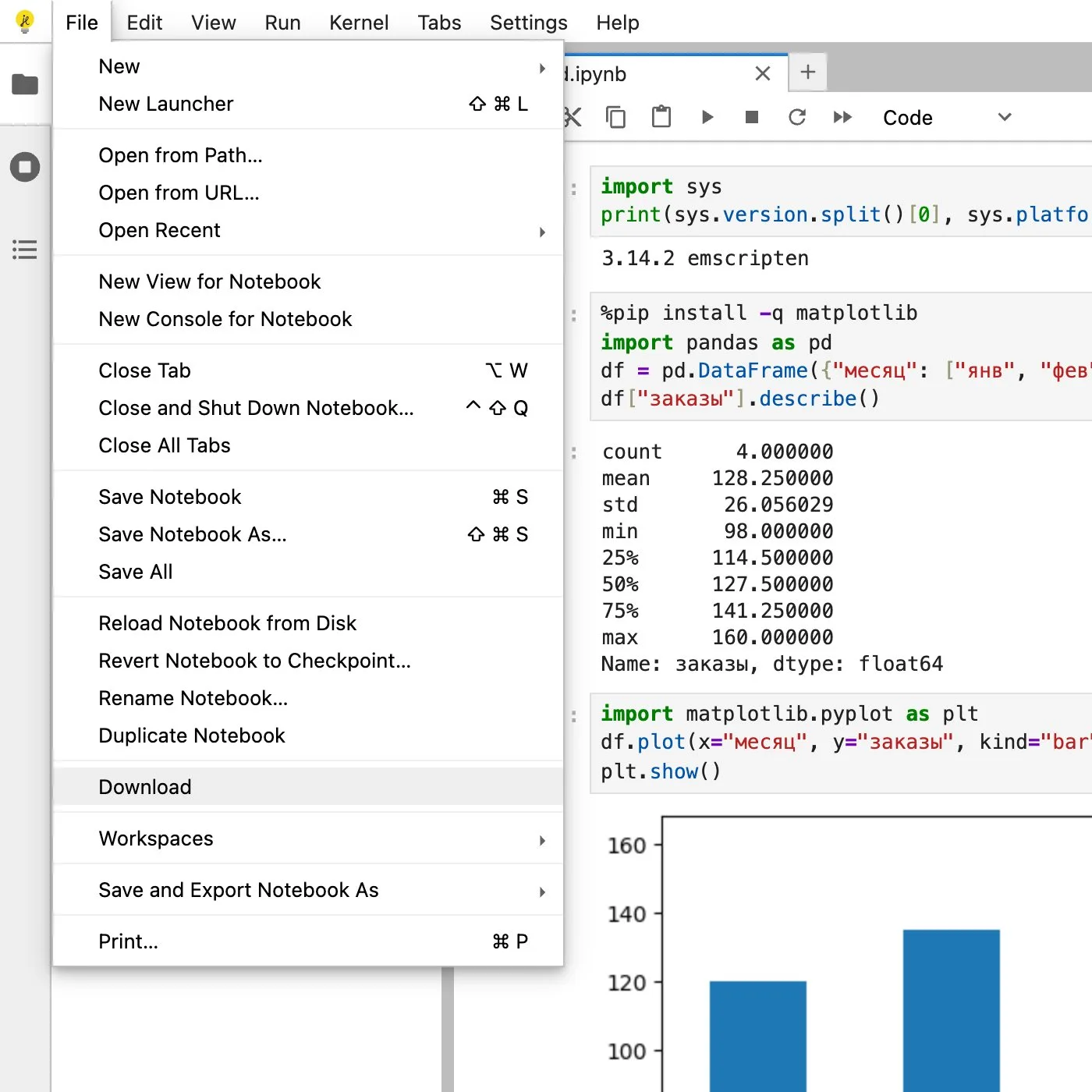Open the Settings menu
This screenshot has height=1092, width=1092.
coord(529,23)
